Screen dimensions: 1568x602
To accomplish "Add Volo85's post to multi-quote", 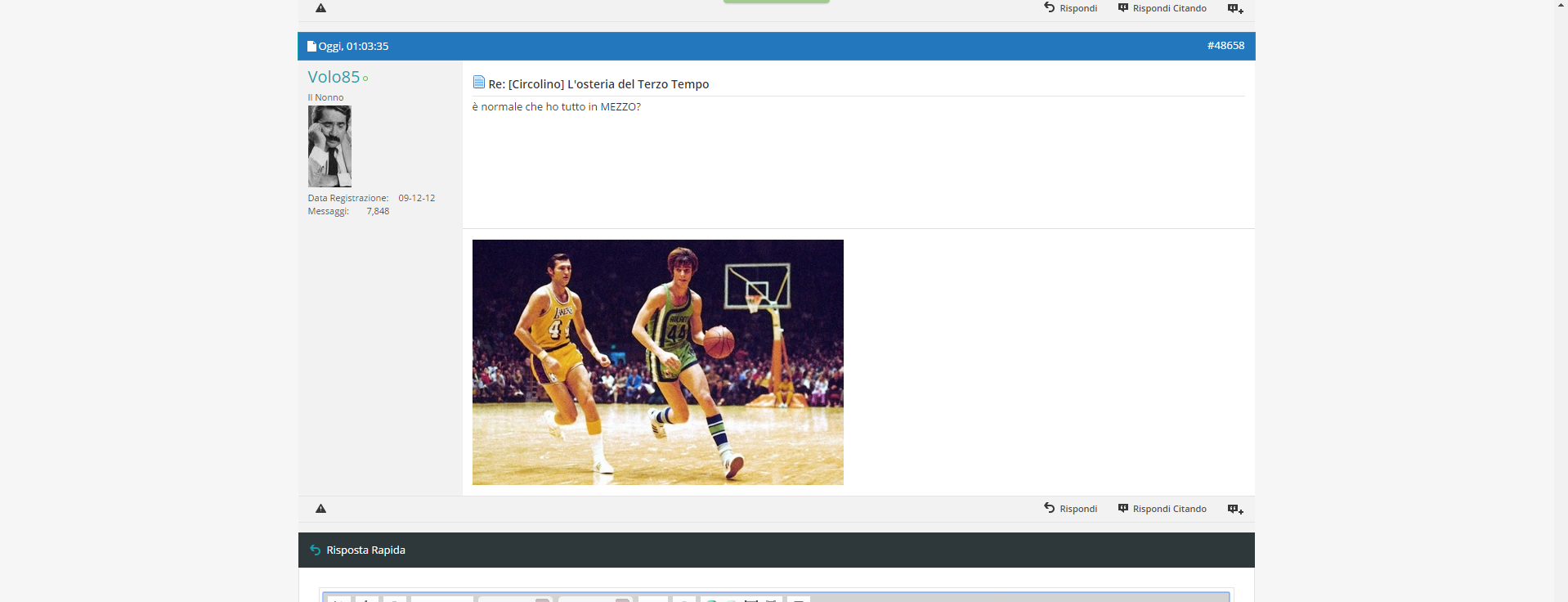I will click(1235, 509).
